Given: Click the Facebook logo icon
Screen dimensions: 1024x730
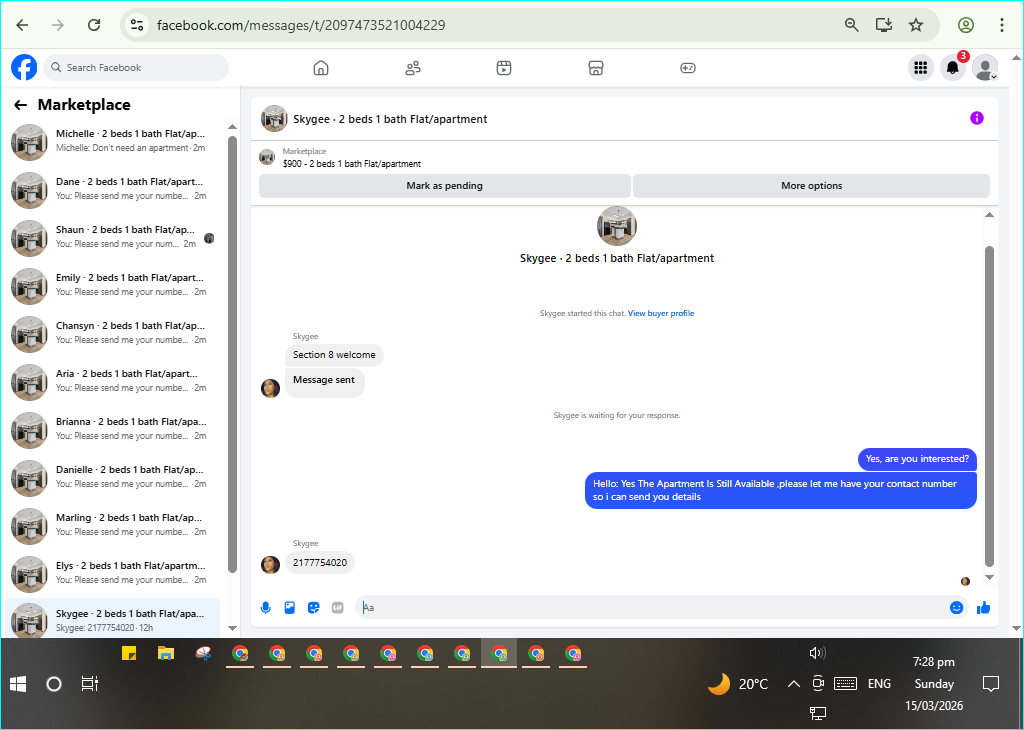Looking at the screenshot, I should [x=24, y=67].
